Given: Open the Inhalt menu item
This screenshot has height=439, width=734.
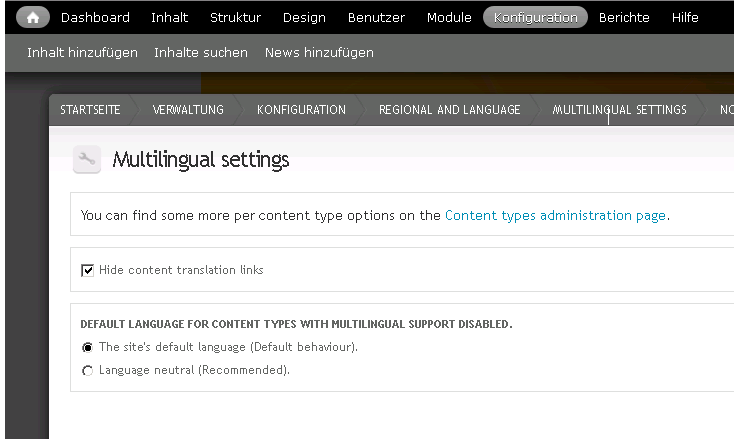Looking at the screenshot, I should [169, 17].
